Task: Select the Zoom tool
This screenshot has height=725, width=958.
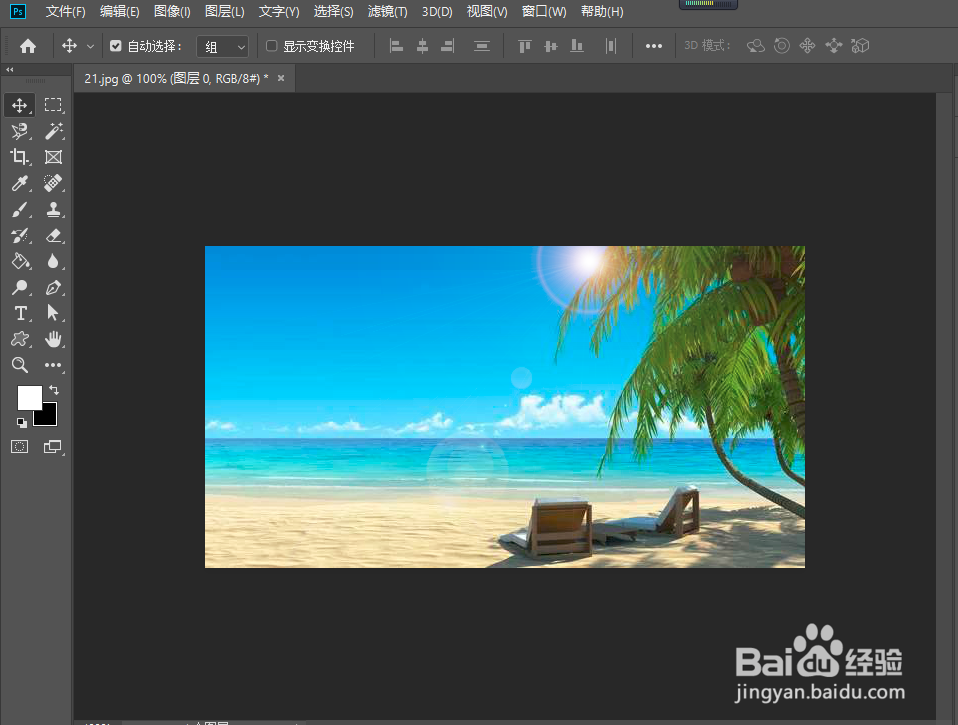Action: pyautogui.click(x=20, y=365)
